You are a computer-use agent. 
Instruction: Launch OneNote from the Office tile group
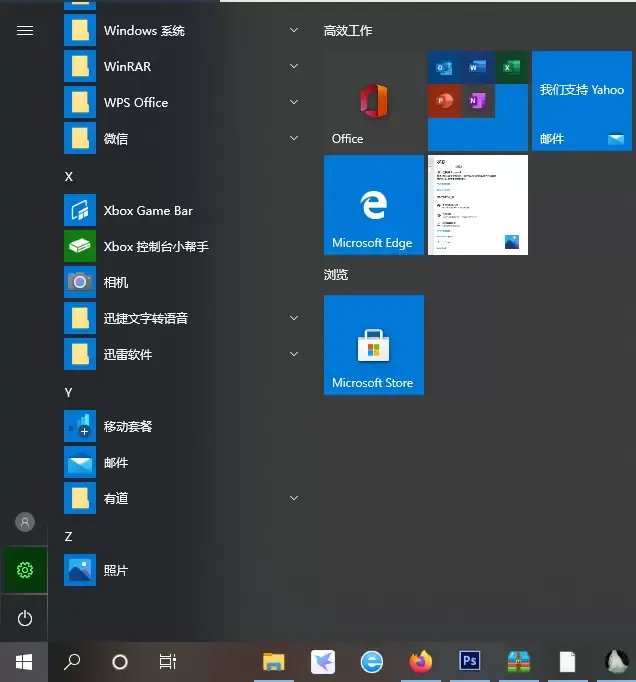point(478,101)
